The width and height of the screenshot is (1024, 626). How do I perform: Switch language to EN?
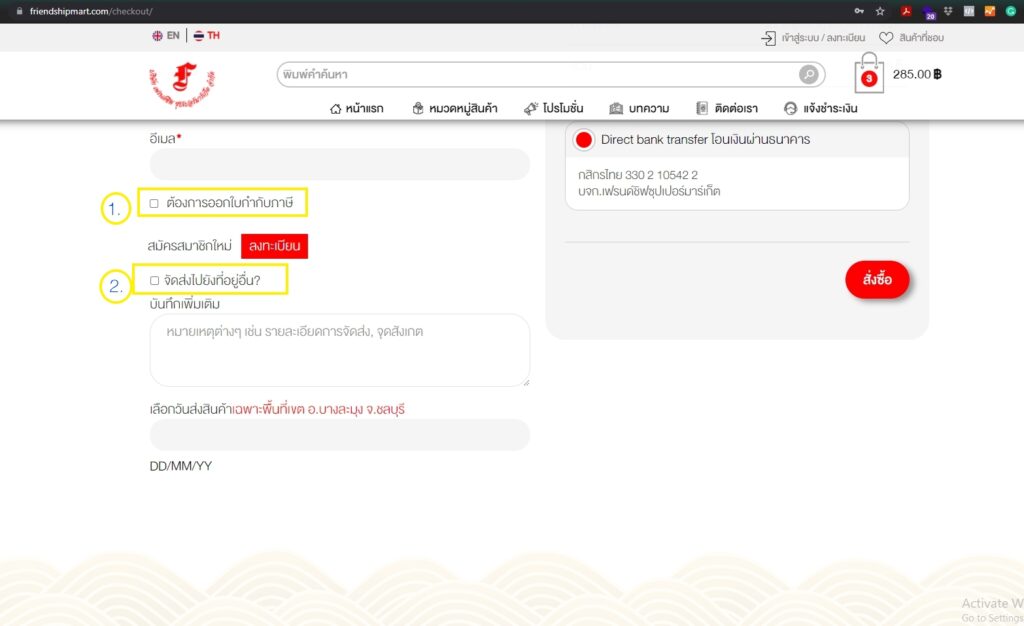(x=166, y=36)
